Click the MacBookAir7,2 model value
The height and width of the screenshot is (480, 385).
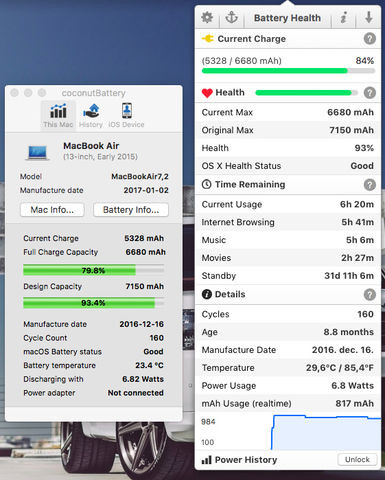point(140,177)
